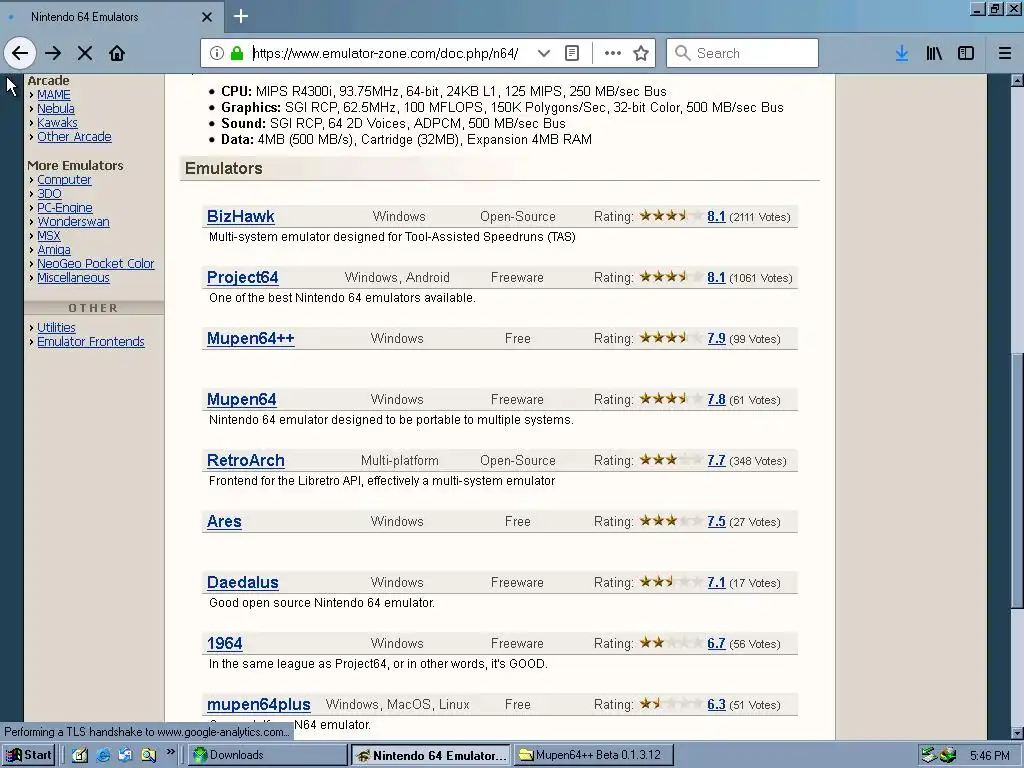Bookmark this page with the star
The height and width of the screenshot is (768, 1024).
641,53
